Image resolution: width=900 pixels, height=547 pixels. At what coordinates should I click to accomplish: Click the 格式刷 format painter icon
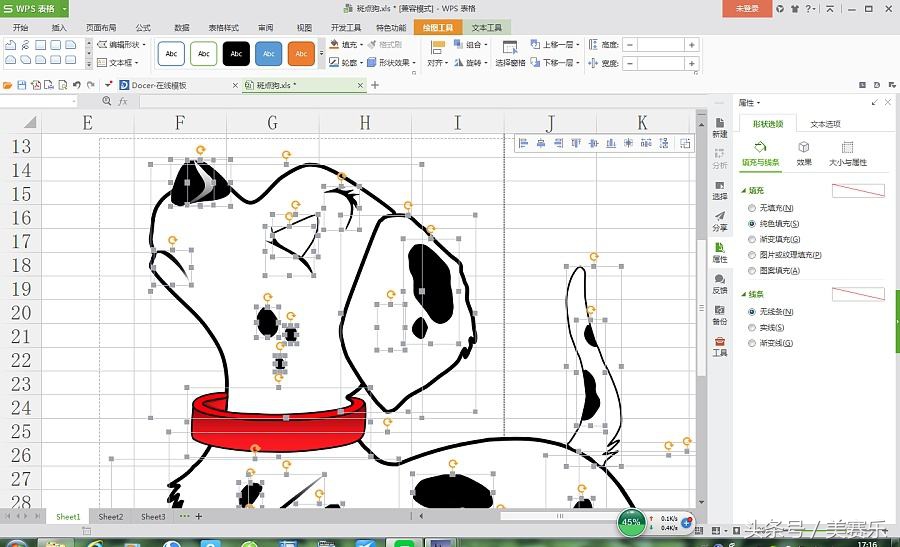(384, 44)
